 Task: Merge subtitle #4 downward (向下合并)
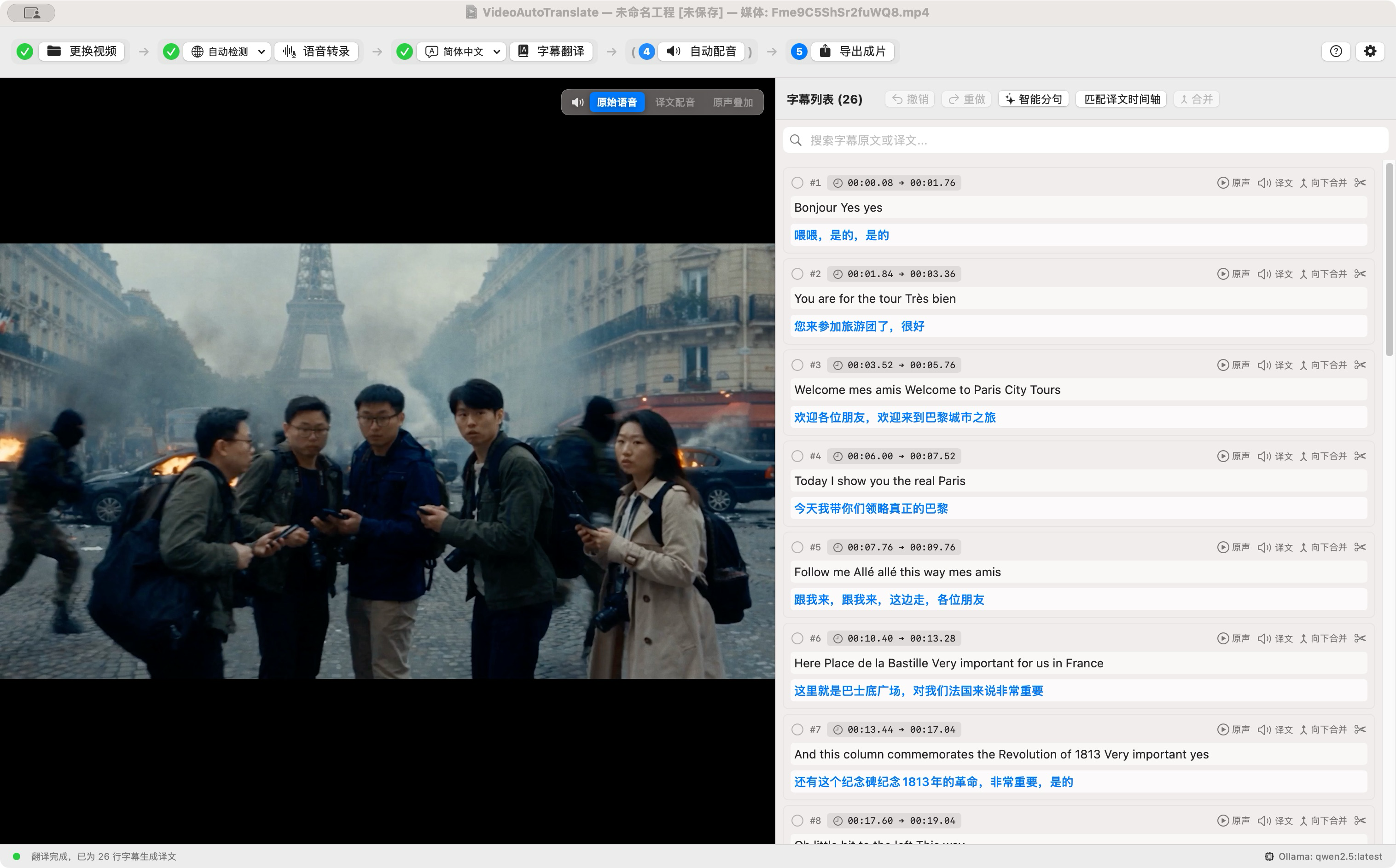point(1323,457)
